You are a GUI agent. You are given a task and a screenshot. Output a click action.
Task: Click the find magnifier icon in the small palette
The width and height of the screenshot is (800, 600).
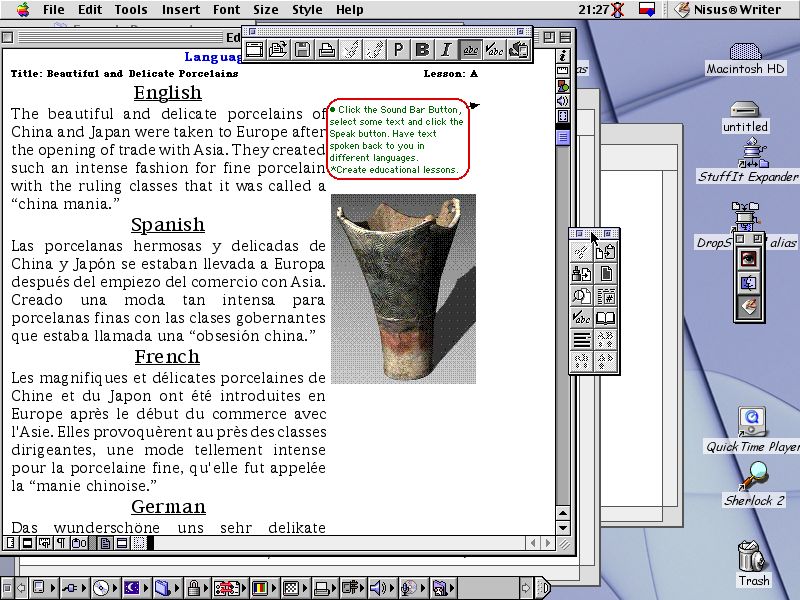(x=582, y=296)
